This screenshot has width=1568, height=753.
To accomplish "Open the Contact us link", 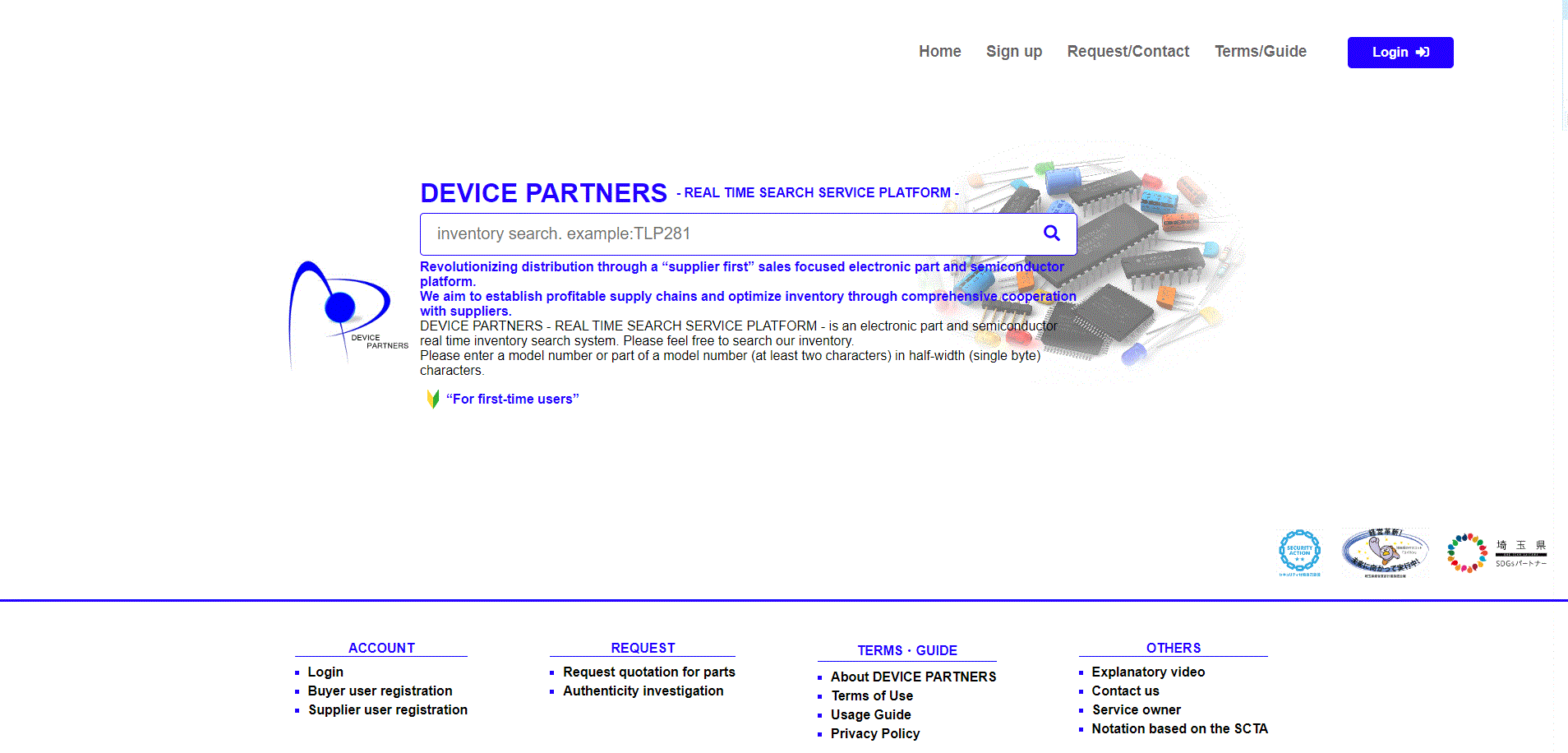I will pyautogui.click(x=1125, y=691).
